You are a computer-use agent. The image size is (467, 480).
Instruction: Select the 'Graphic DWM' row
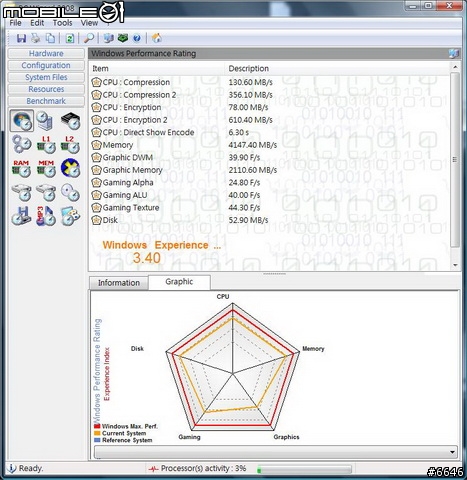coord(270,157)
